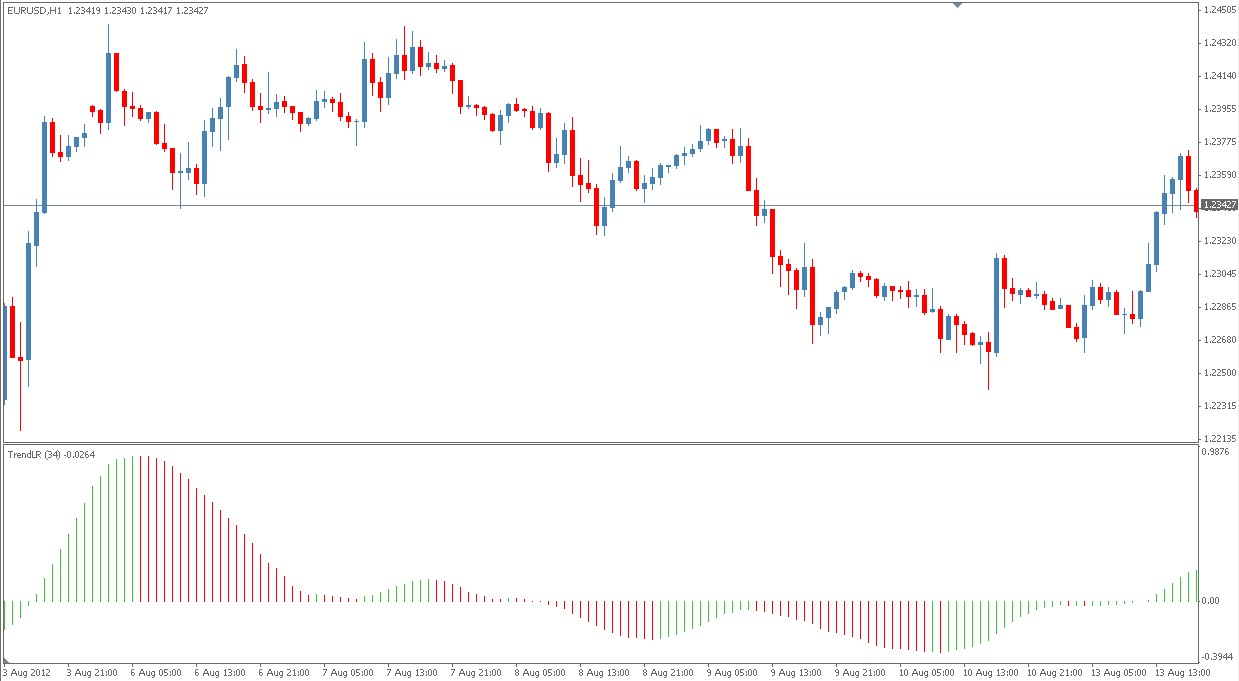Click the 9 Aug 13:00 time label
Screen dimensions: 1239x681
tap(796, 673)
